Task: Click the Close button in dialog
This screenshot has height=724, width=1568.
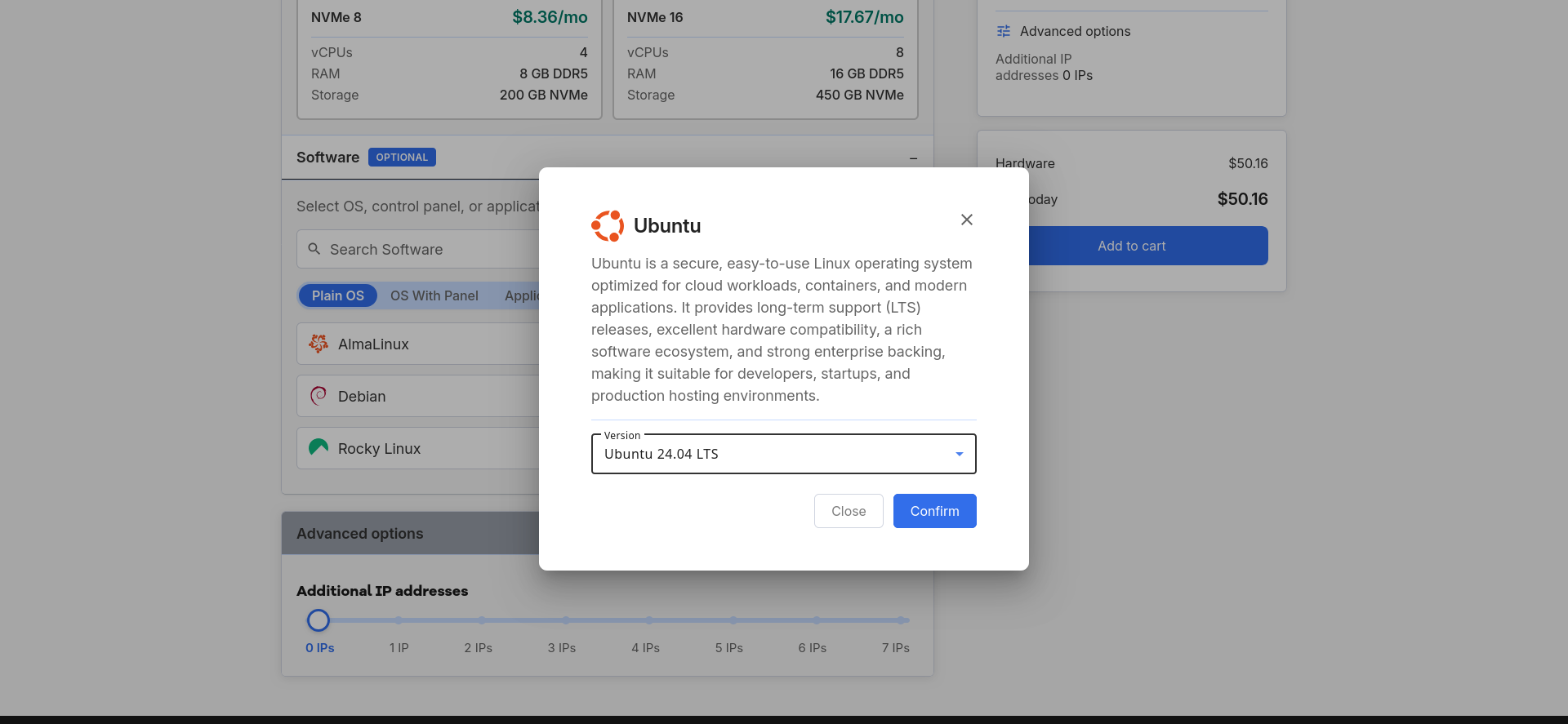Action: pyautogui.click(x=849, y=511)
